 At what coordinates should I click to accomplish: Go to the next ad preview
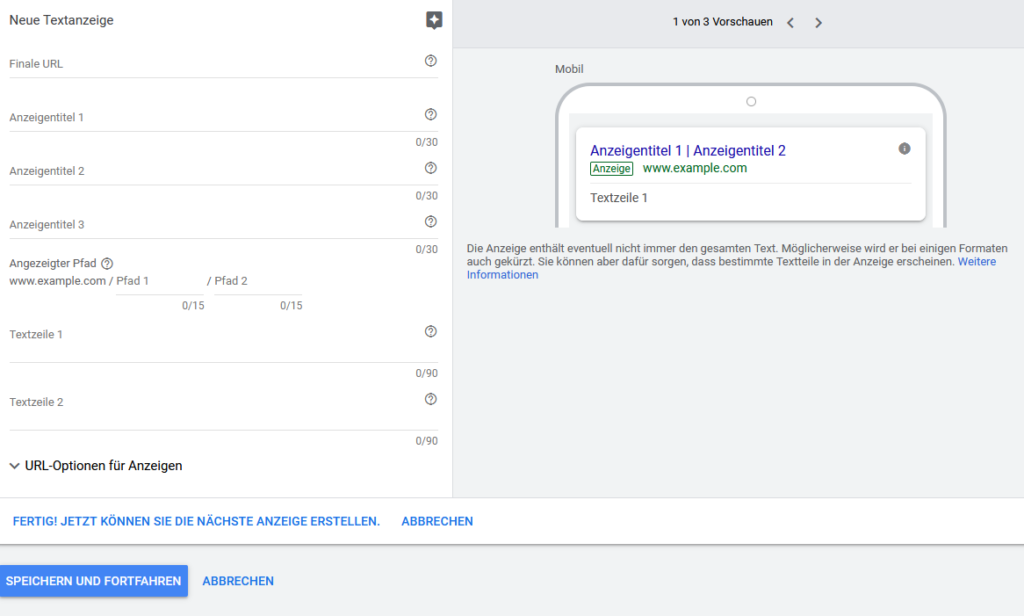coord(818,23)
